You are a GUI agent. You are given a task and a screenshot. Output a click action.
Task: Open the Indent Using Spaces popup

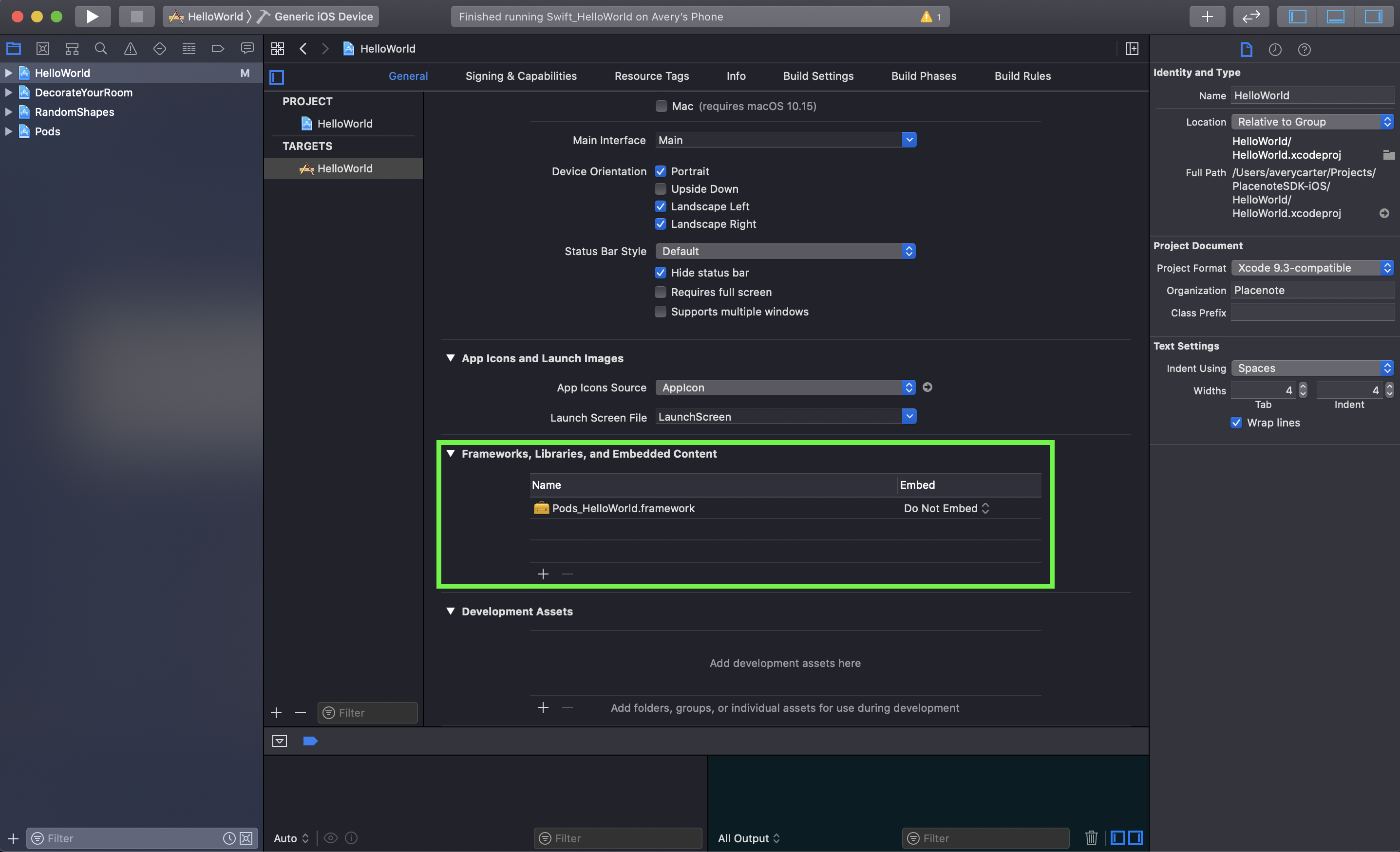pyautogui.click(x=1312, y=368)
